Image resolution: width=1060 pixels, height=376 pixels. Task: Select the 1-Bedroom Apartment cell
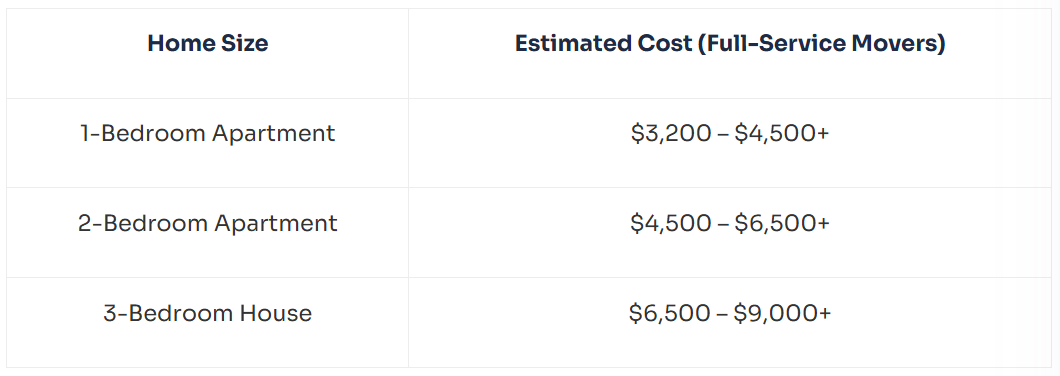coord(208,133)
